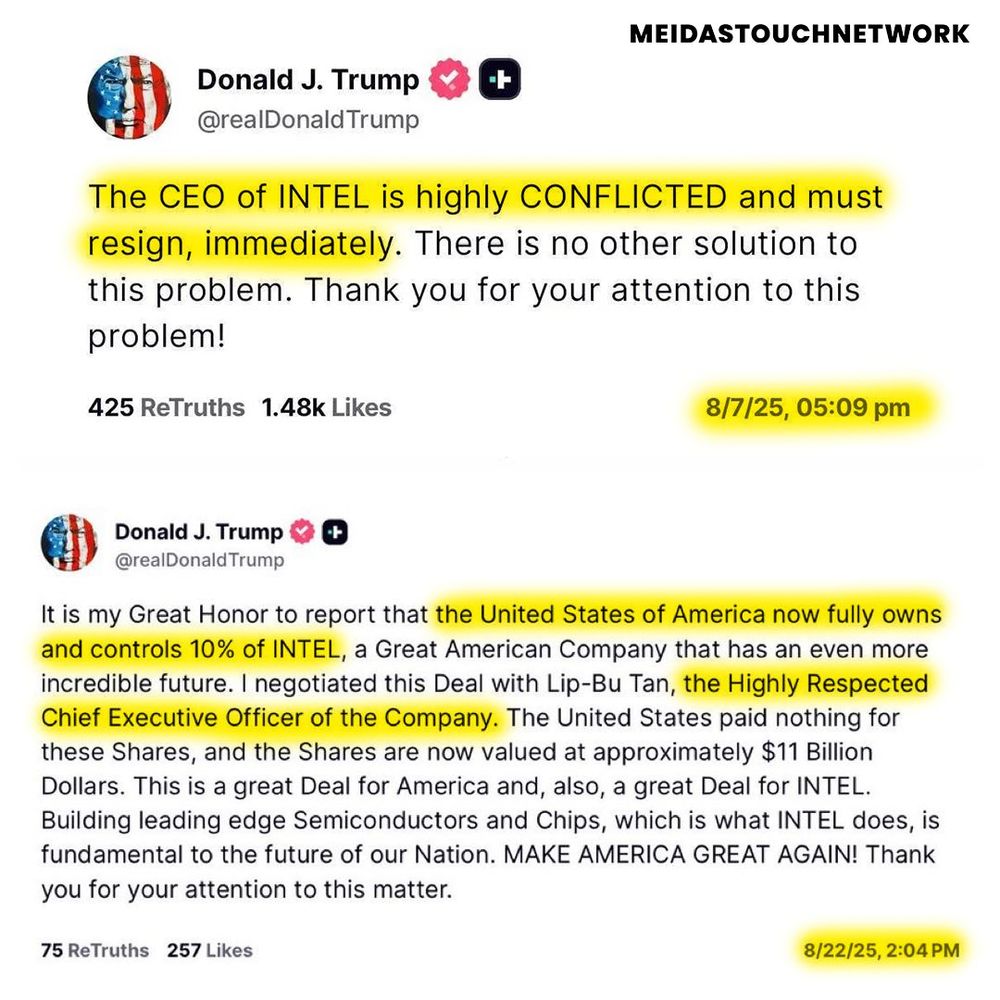View the 425 ReTruths count
1000x1000 pixels.
pos(166,408)
